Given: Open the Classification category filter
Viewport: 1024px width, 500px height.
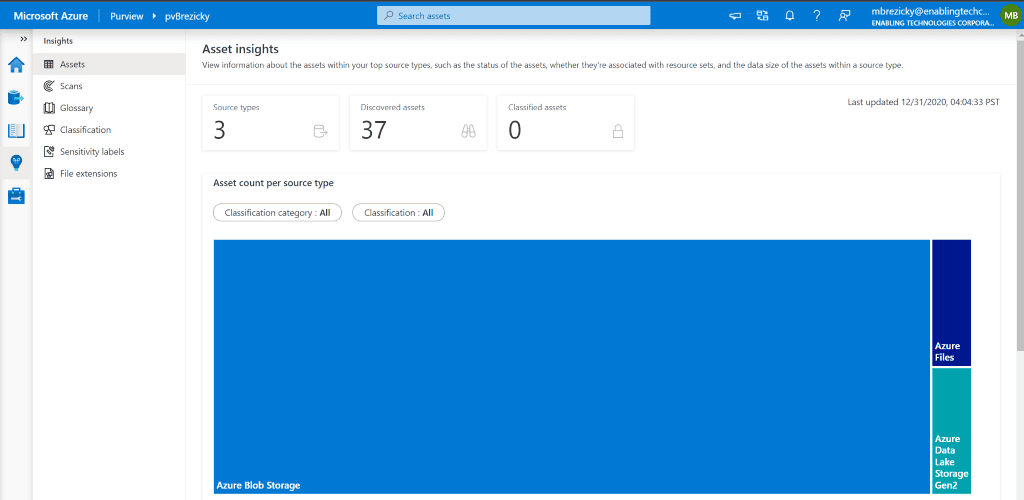Looking at the screenshot, I should click(278, 213).
